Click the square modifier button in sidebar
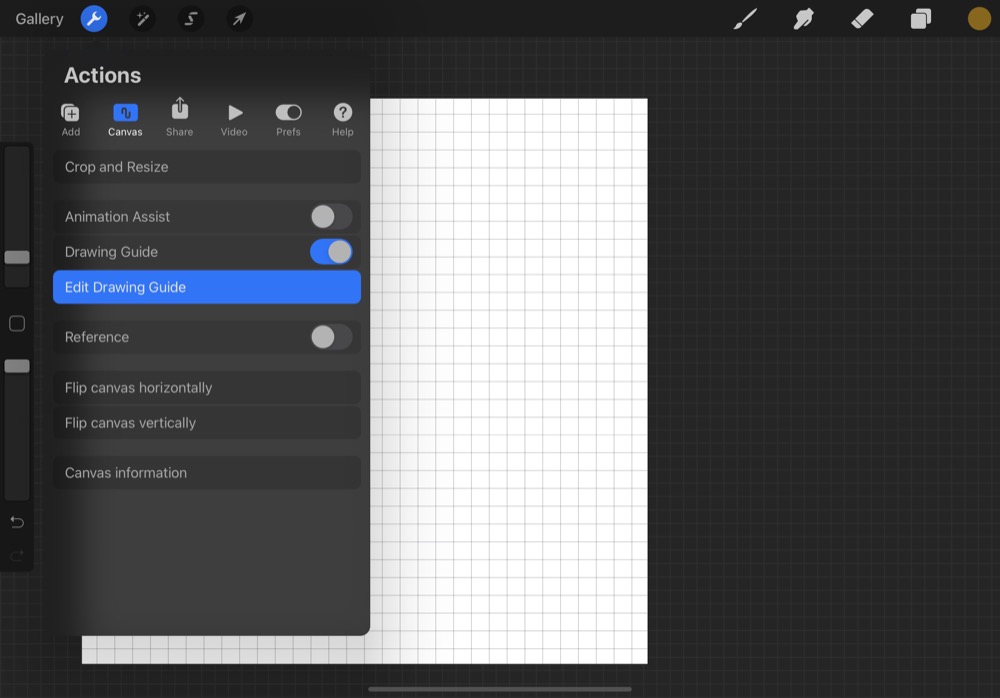Image resolution: width=1000 pixels, height=698 pixels. tap(17, 324)
